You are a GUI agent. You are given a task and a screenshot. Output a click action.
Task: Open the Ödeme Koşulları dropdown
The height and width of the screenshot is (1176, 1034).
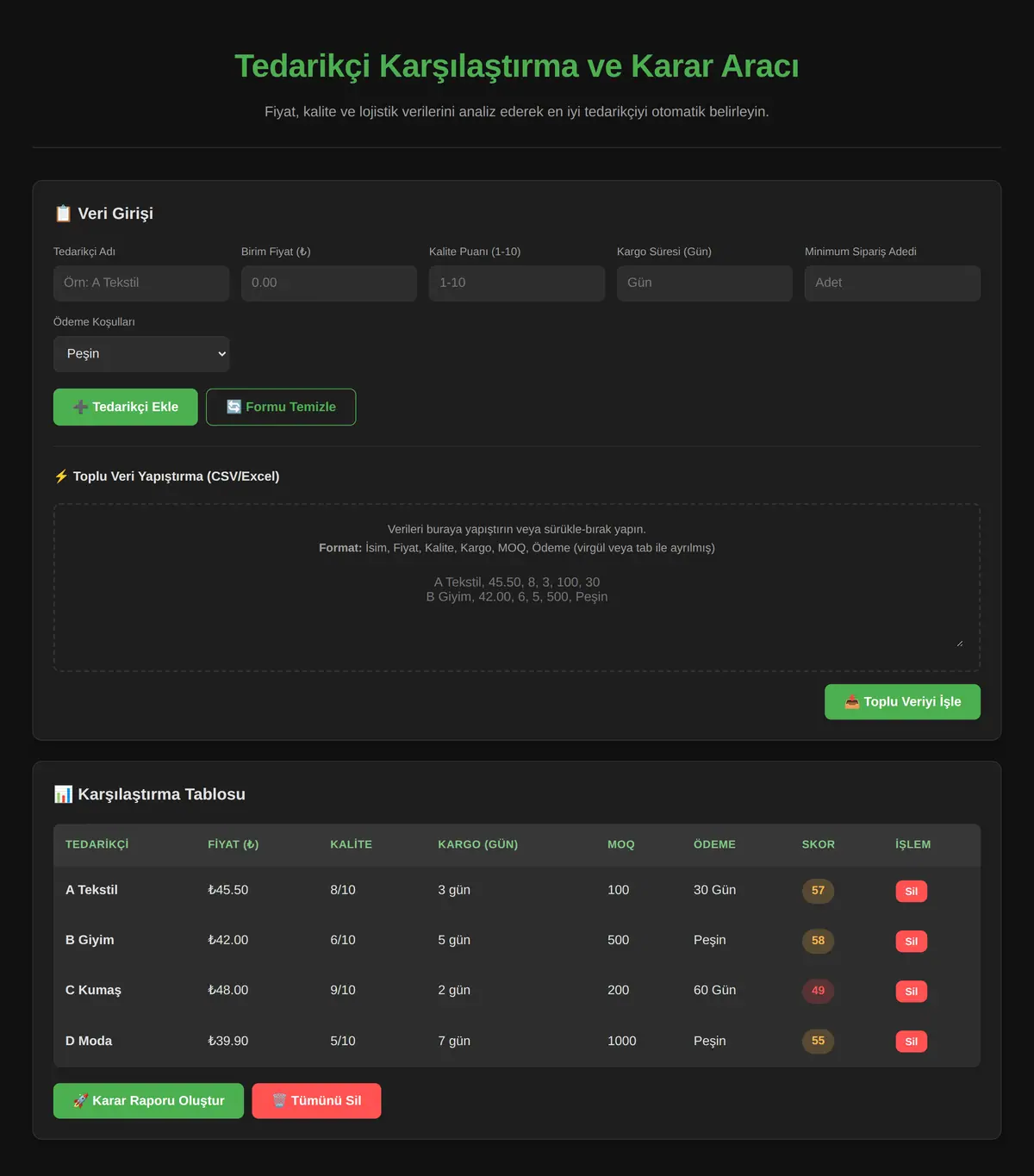(x=141, y=354)
